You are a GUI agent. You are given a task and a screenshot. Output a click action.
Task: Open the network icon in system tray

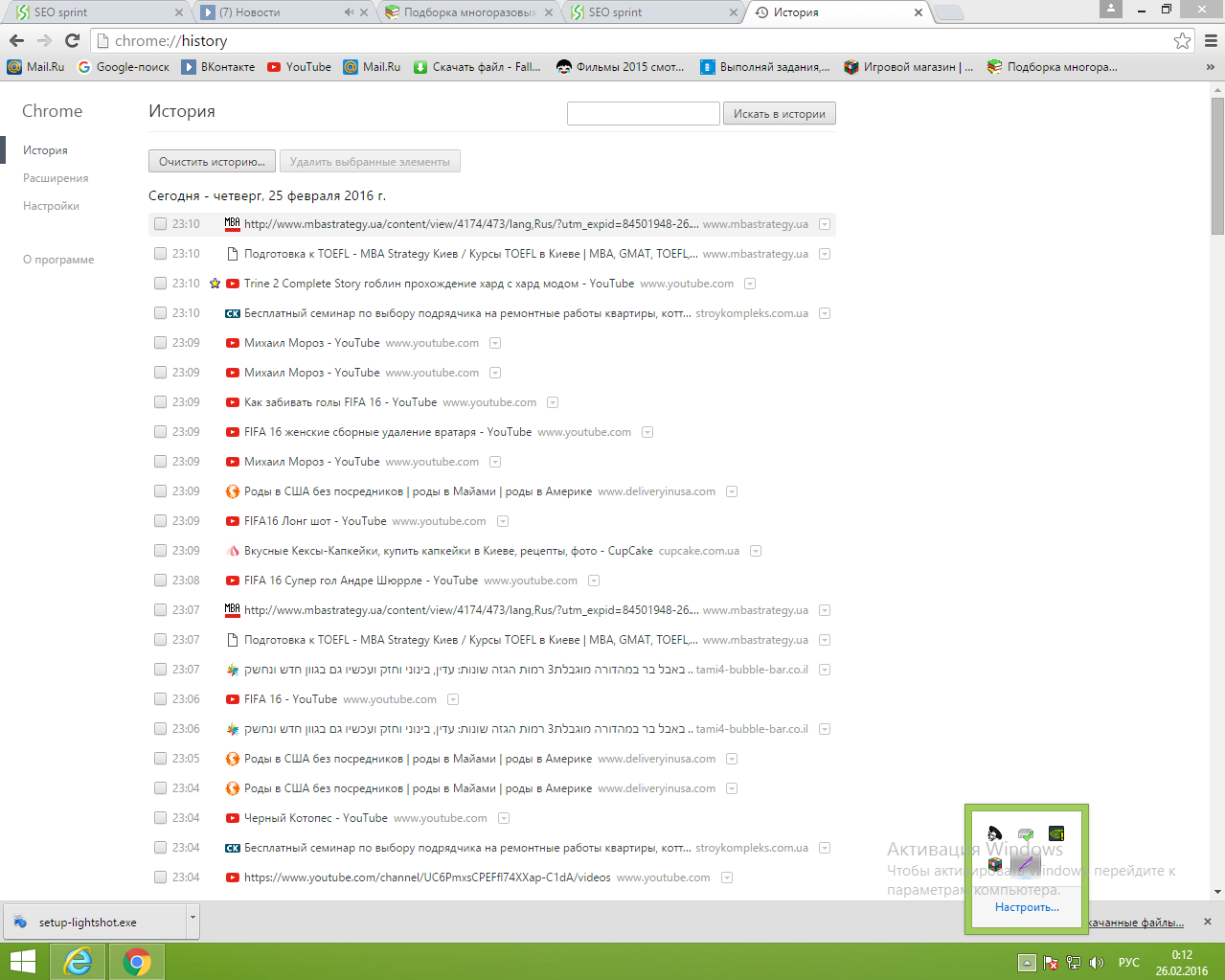pyautogui.click(x=1074, y=963)
